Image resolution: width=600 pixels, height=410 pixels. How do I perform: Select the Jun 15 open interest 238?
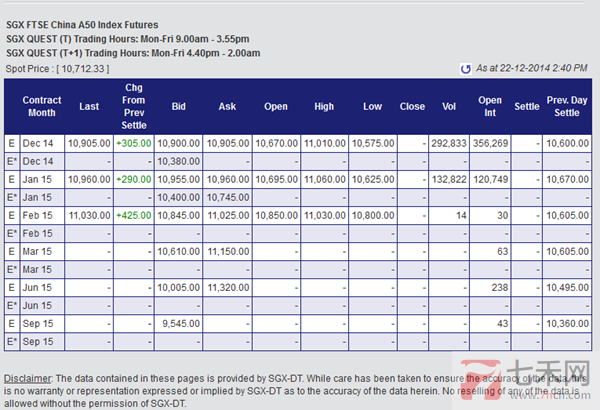click(500, 287)
